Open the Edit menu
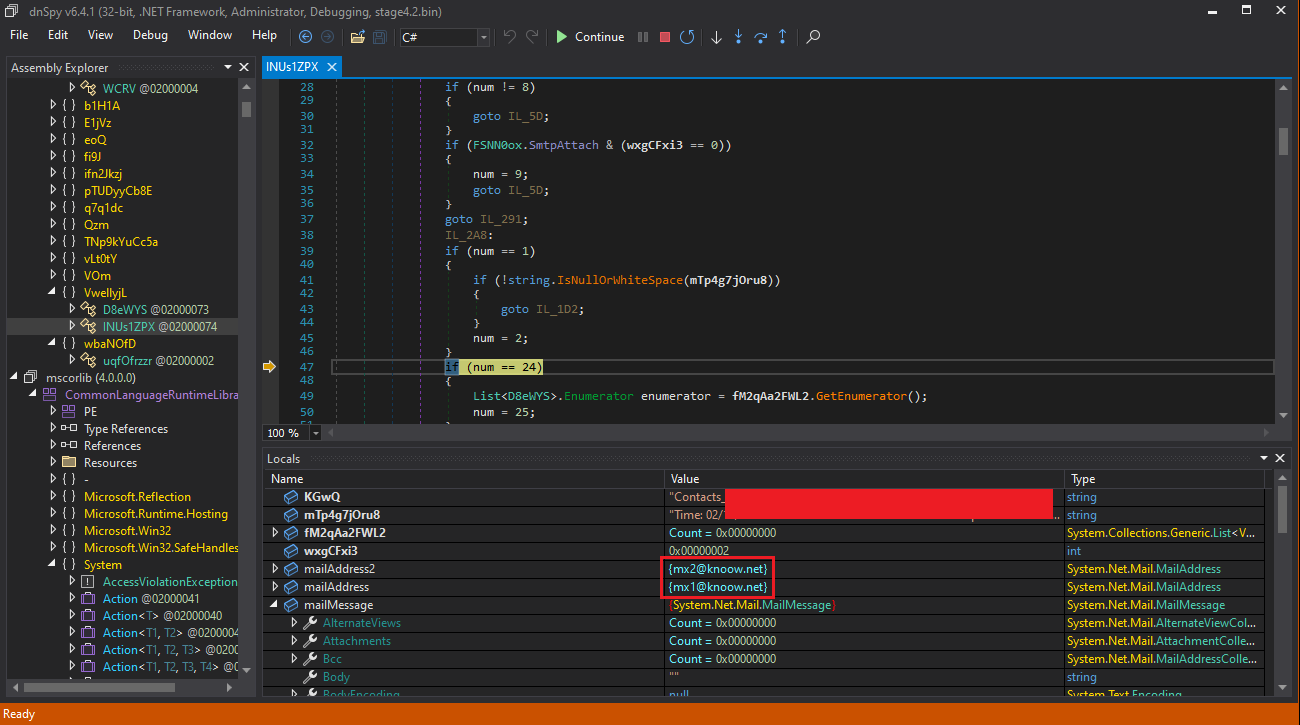The image size is (1300, 725). point(58,35)
